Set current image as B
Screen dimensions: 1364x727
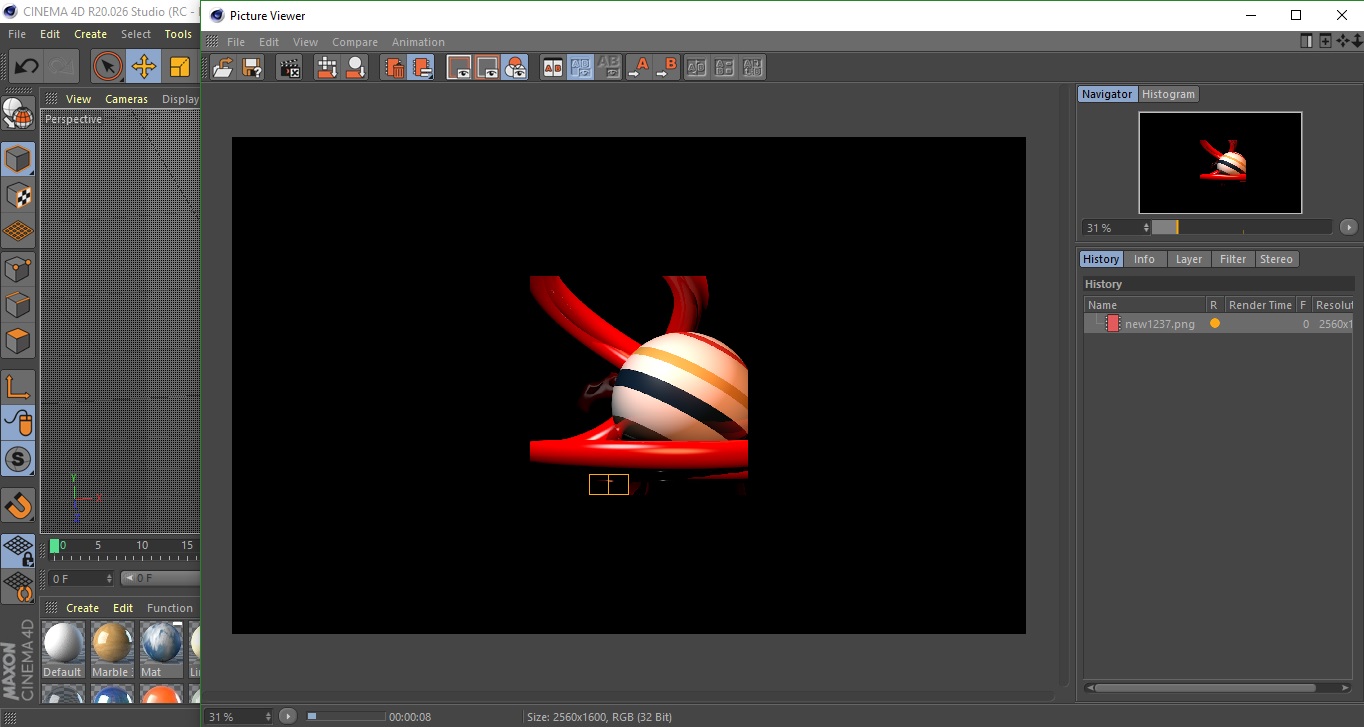(666, 68)
